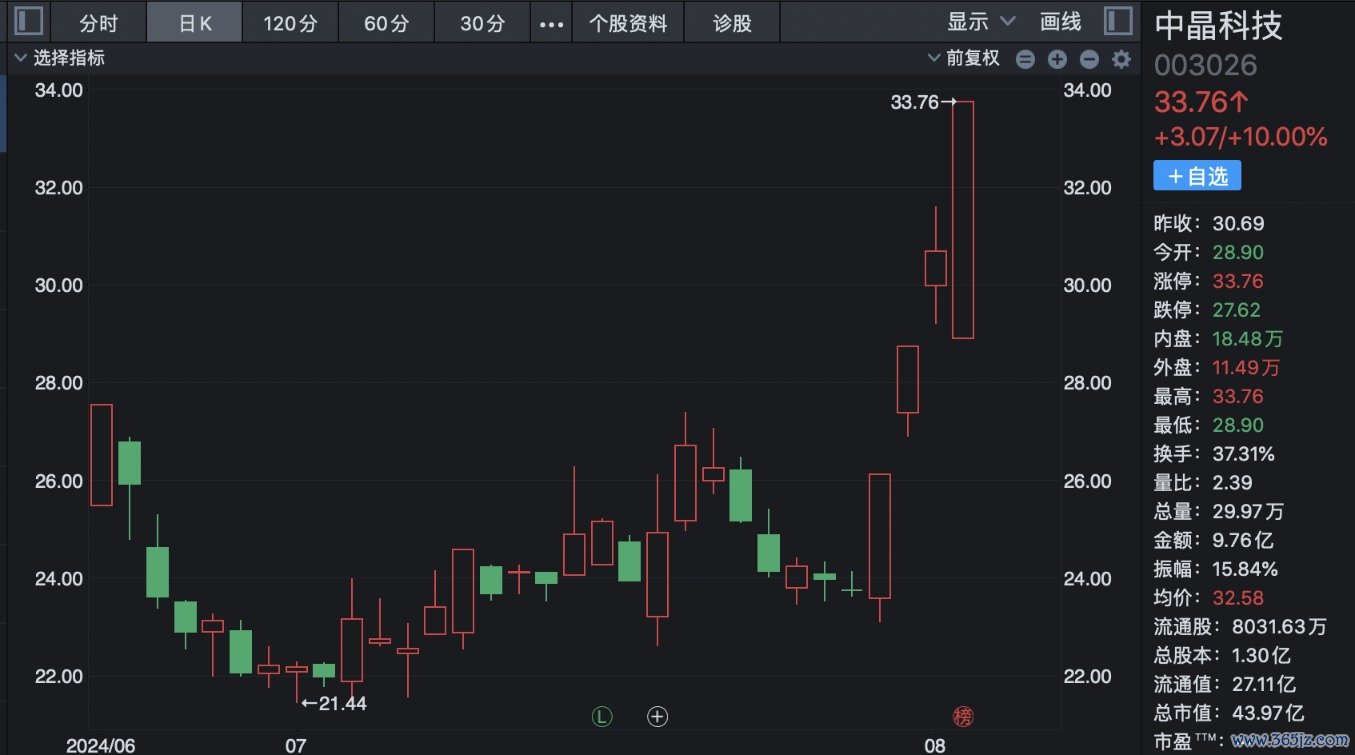
Task: Click the 画线 drawing tool button
Action: 1061,22
